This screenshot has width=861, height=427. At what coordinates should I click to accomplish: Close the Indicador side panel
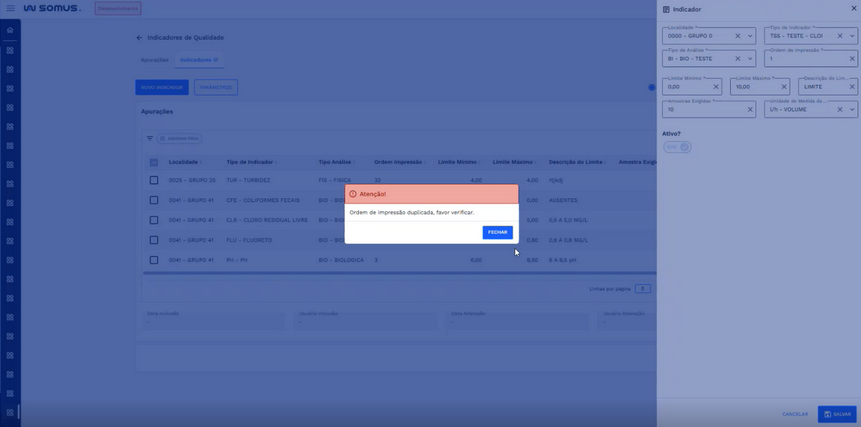tap(852, 9)
